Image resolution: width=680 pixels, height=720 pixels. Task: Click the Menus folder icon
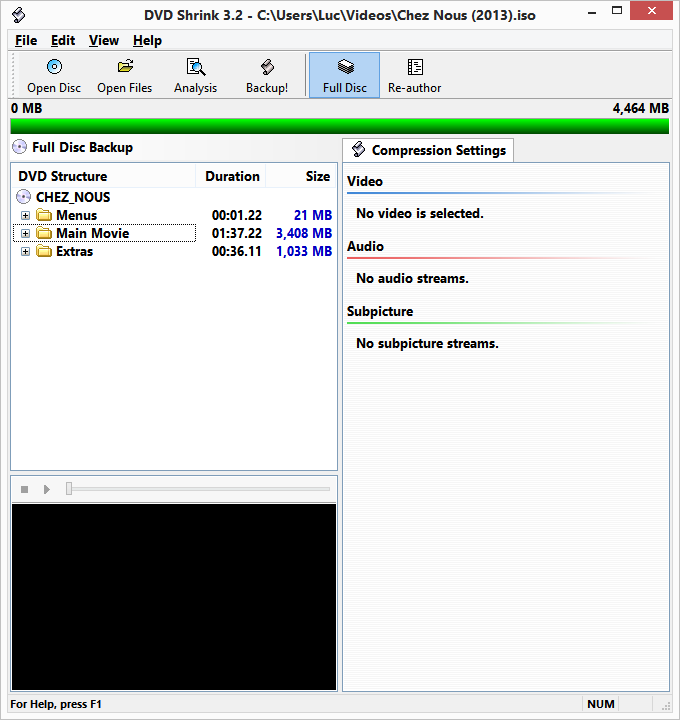click(x=44, y=215)
